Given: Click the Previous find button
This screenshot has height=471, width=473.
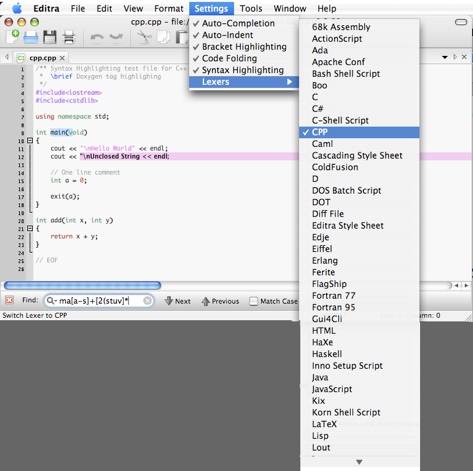Looking at the screenshot, I should 220,301.
